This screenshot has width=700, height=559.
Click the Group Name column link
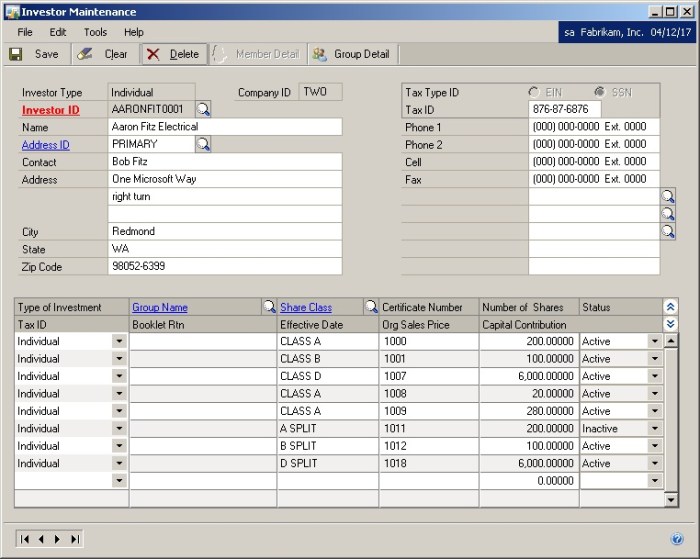(x=160, y=307)
